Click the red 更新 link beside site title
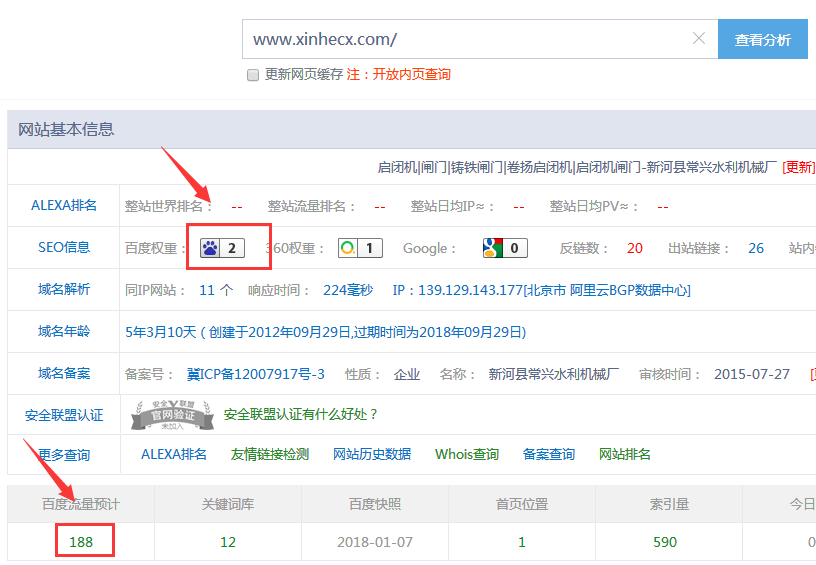 tap(798, 167)
